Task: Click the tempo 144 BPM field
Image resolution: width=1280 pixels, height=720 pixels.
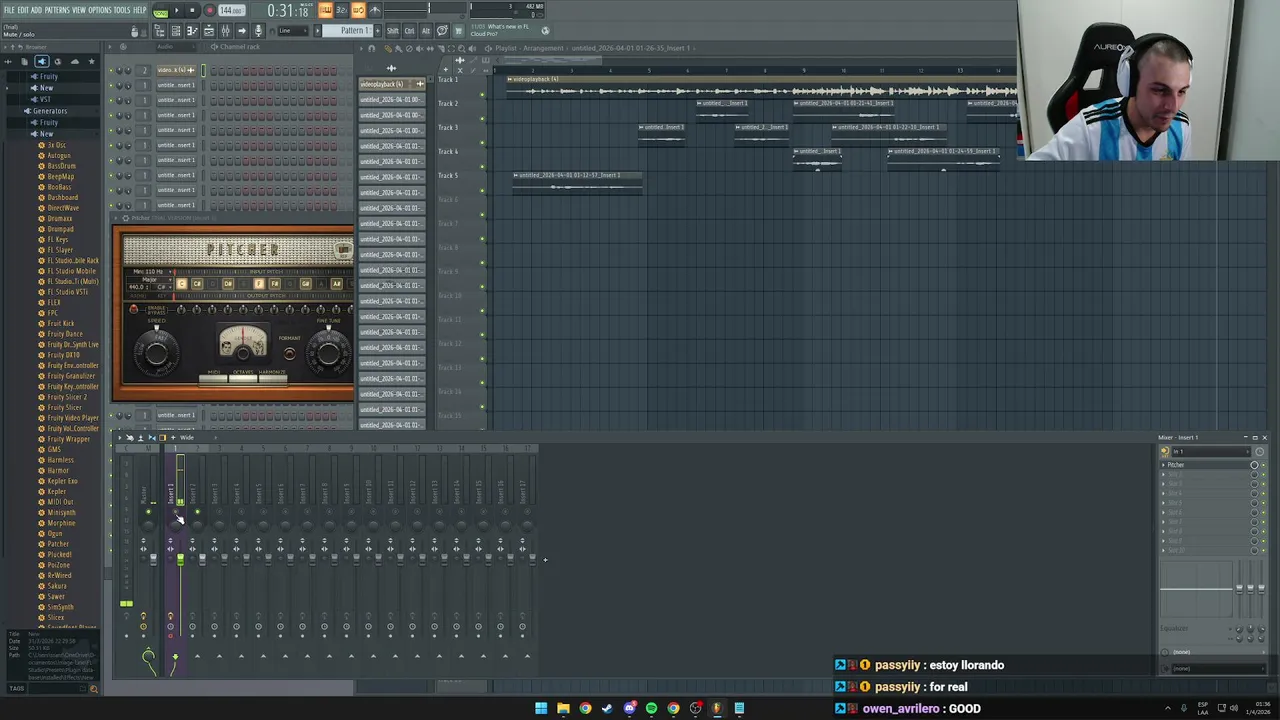Action: tap(231, 10)
